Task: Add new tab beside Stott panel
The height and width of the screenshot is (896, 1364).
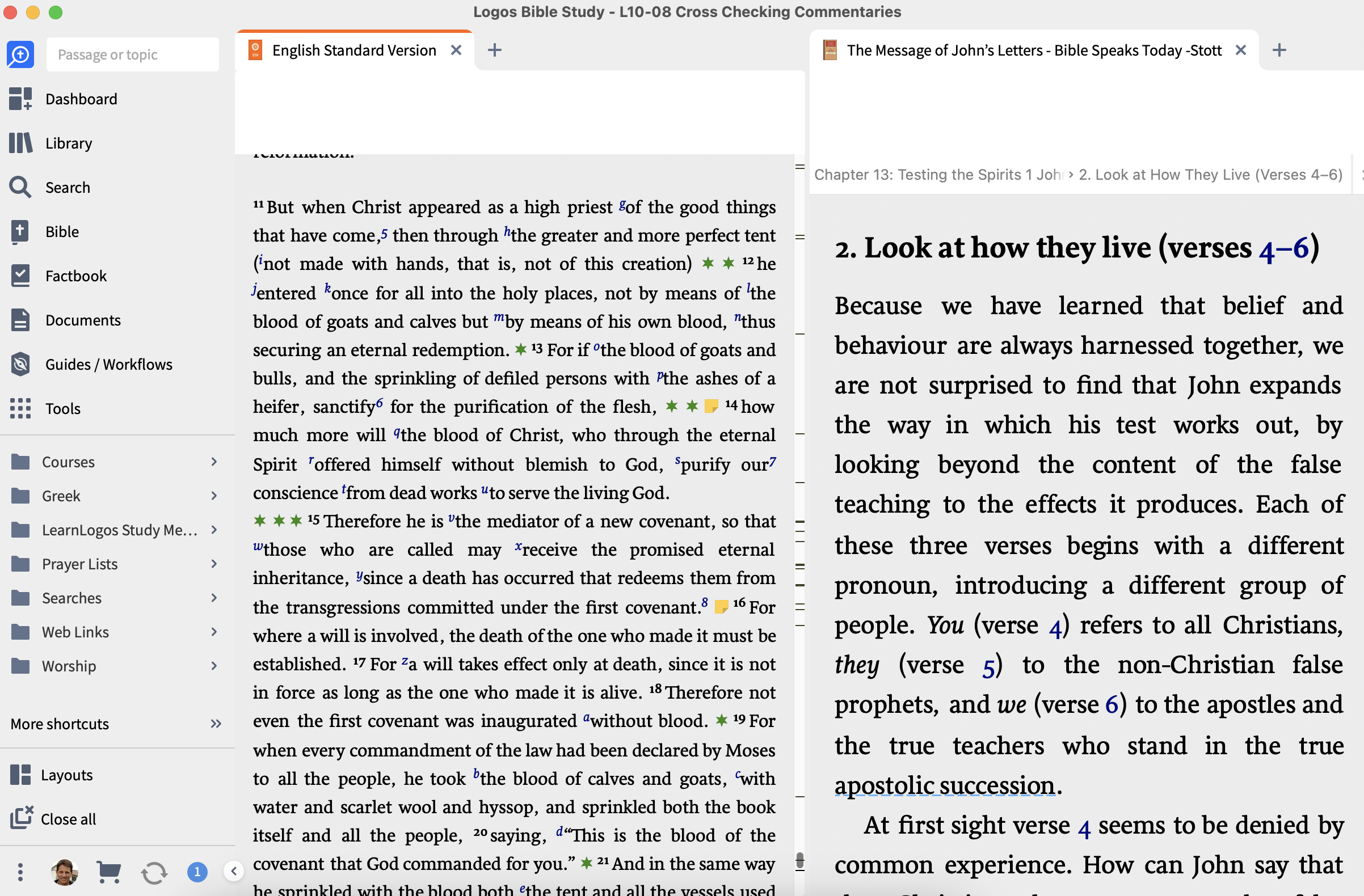Action: (1279, 50)
